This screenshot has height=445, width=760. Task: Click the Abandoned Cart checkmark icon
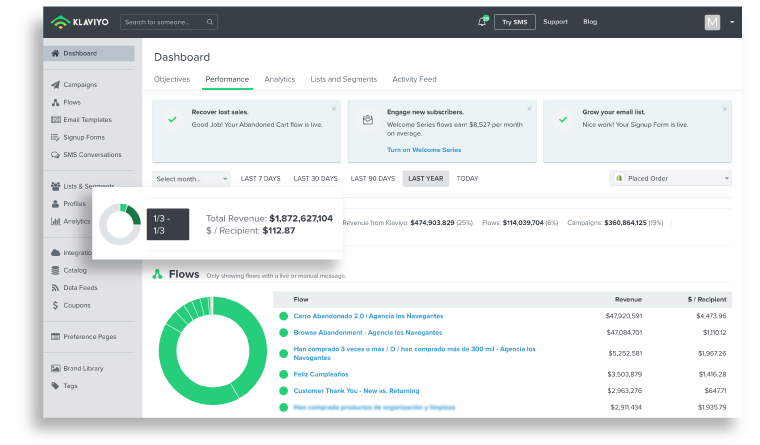[x=172, y=119]
